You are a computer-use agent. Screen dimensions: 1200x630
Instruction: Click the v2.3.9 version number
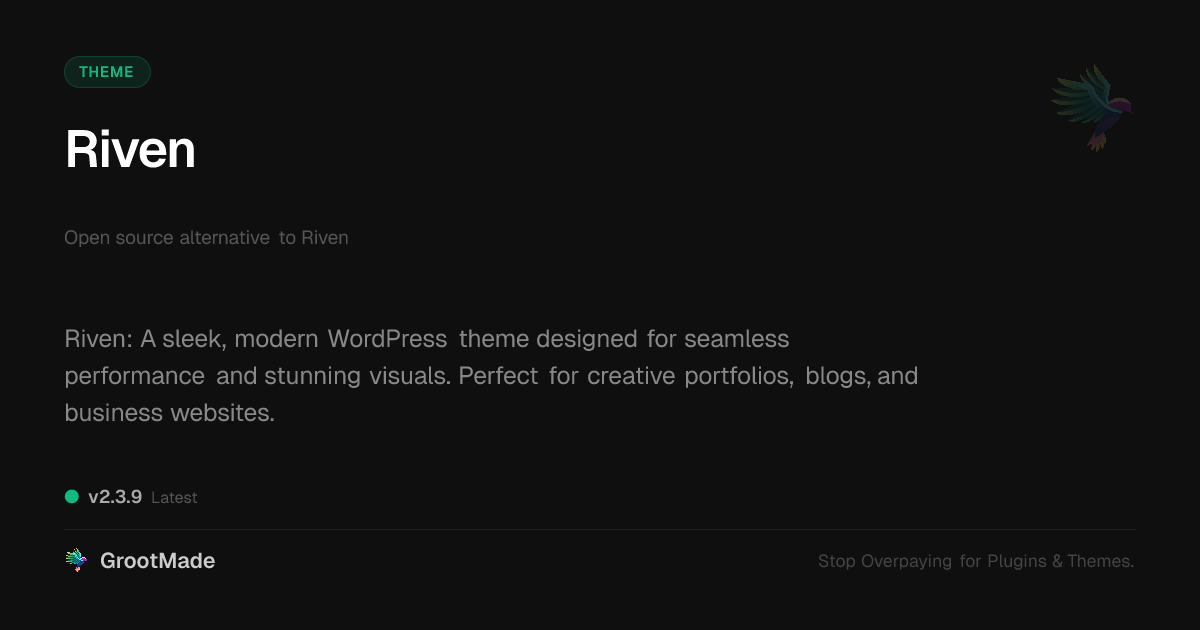[x=115, y=497]
